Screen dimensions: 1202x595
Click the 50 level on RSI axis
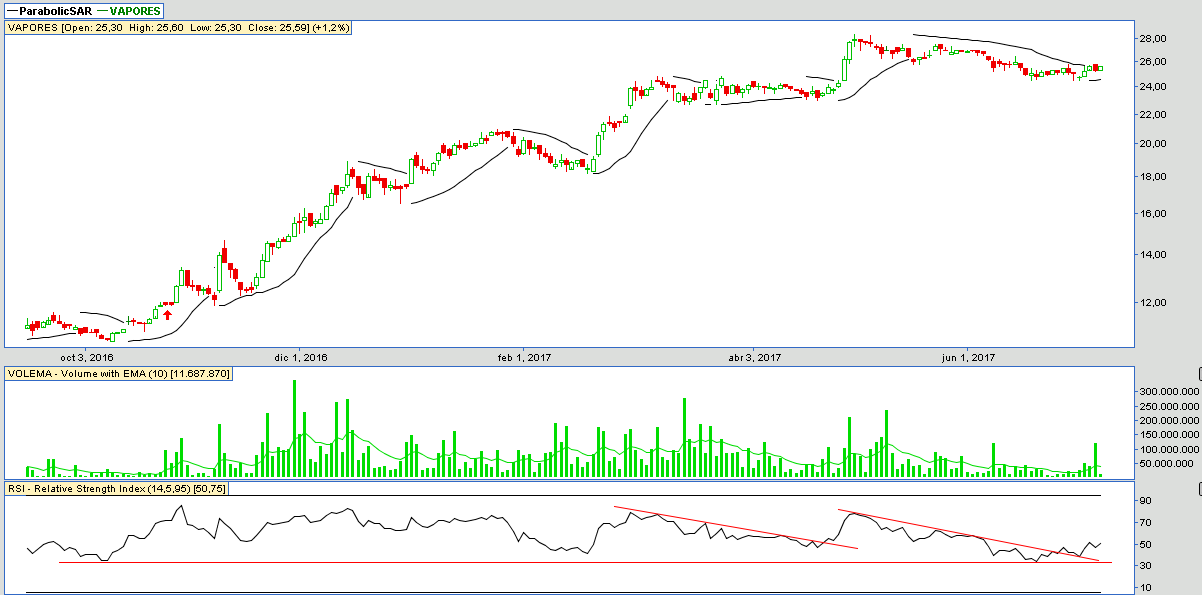click(1145, 545)
